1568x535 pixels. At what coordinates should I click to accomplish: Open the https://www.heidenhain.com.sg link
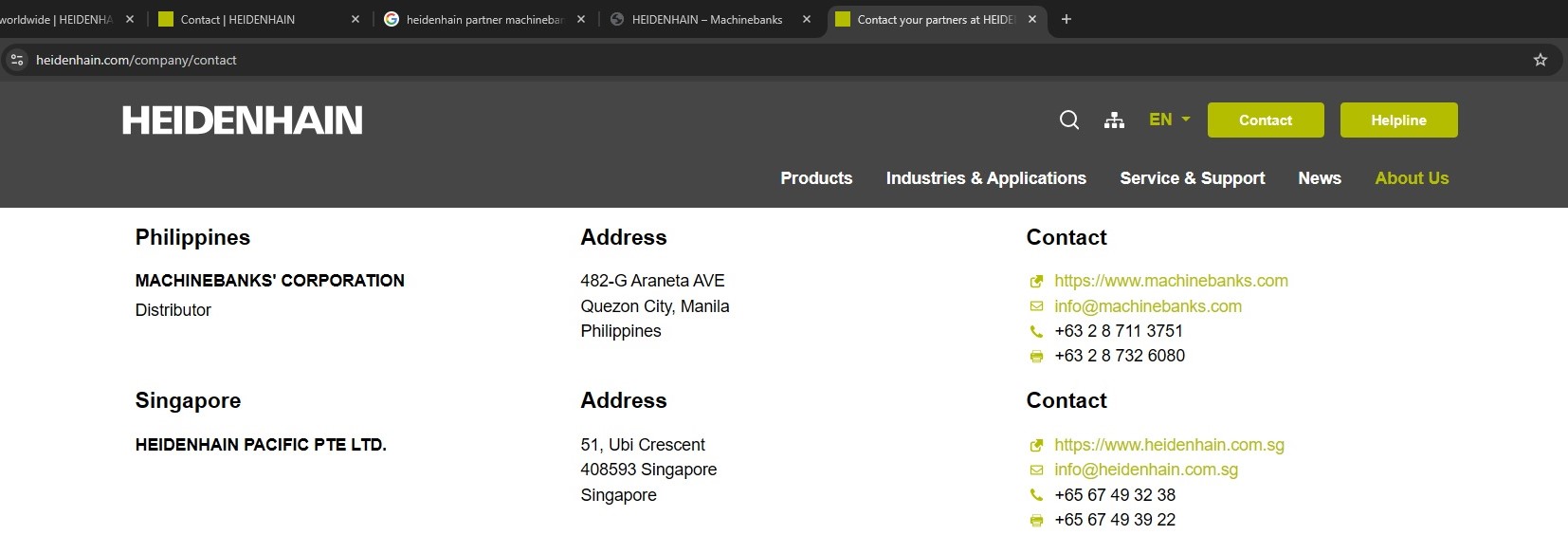point(1168,445)
